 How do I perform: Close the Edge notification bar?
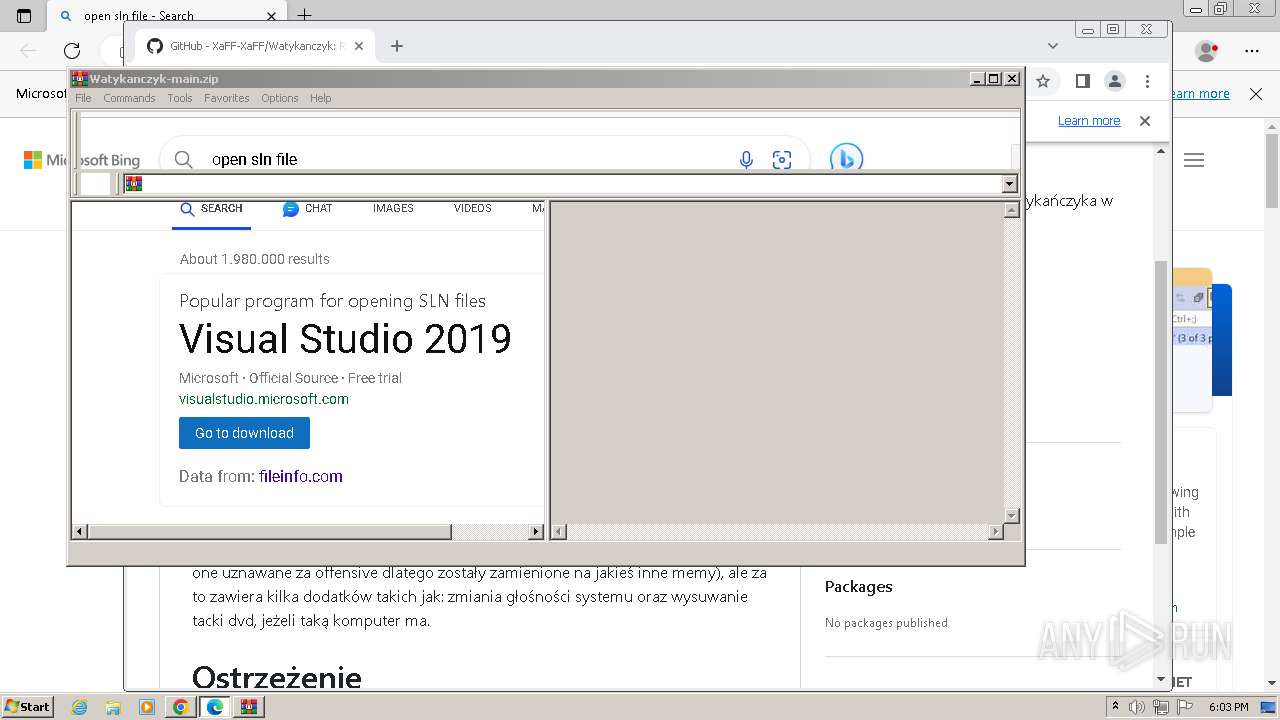(1256, 94)
